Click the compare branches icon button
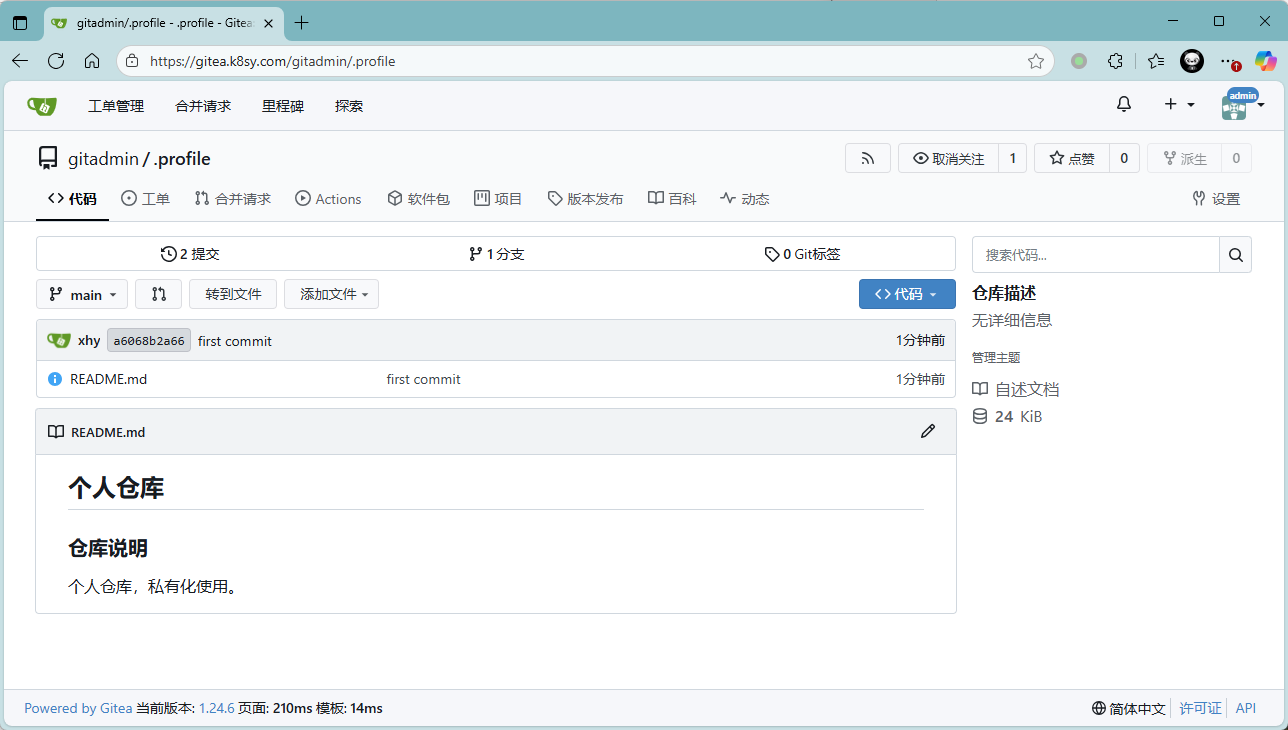This screenshot has width=1288, height=730. point(158,294)
